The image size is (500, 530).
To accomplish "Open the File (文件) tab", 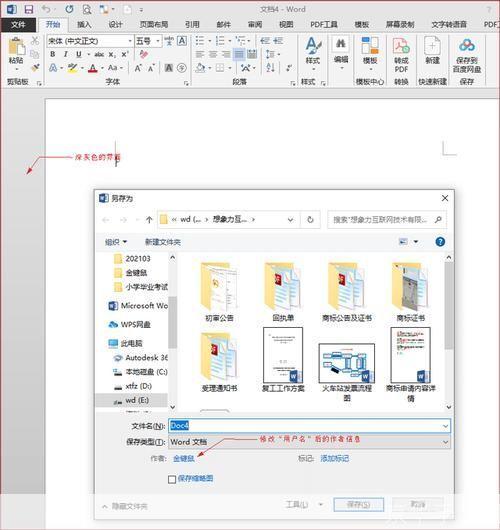I will click(x=18, y=25).
